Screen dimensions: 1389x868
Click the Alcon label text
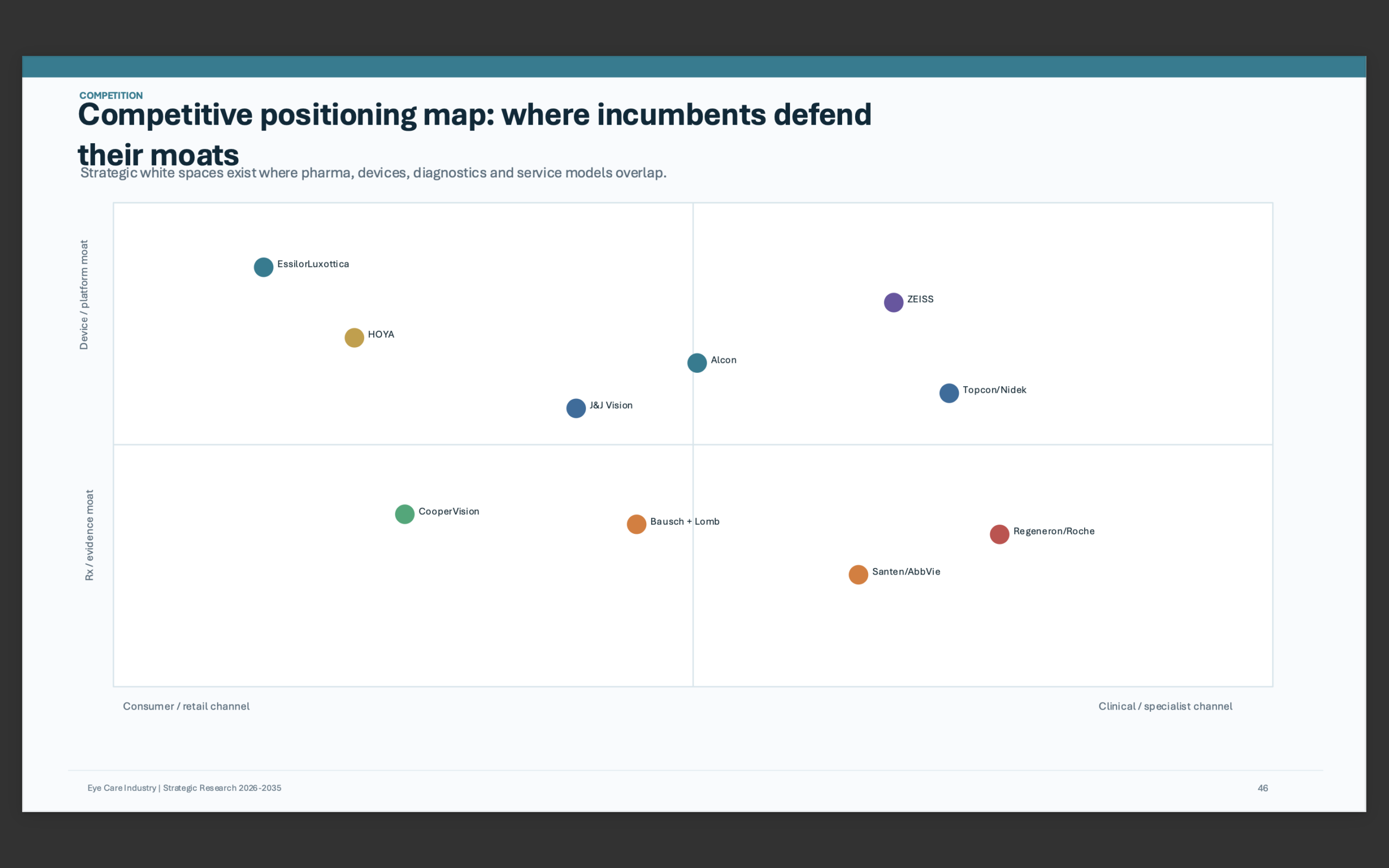[x=723, y=360]
